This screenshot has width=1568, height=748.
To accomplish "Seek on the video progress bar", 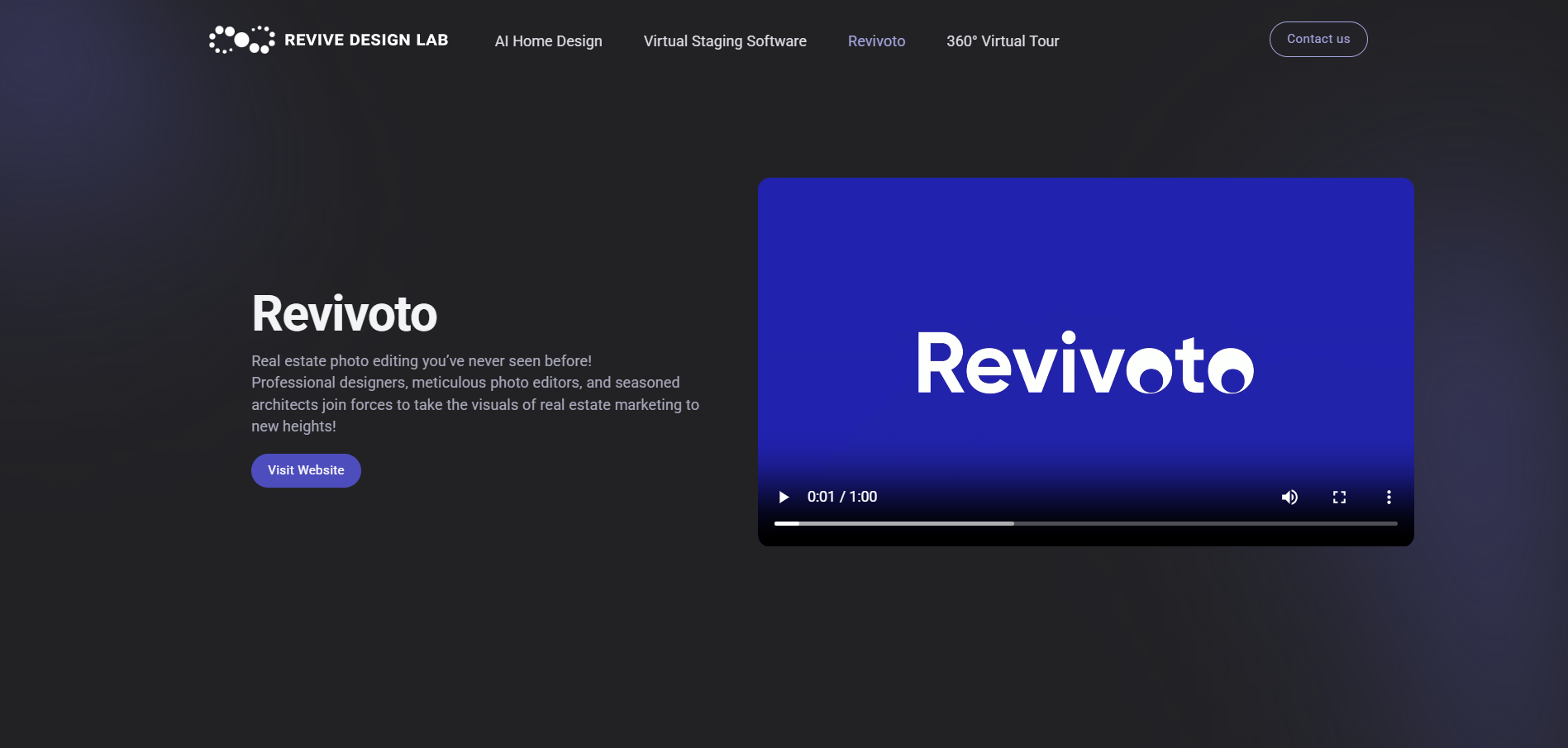I will coord(1085,523).
